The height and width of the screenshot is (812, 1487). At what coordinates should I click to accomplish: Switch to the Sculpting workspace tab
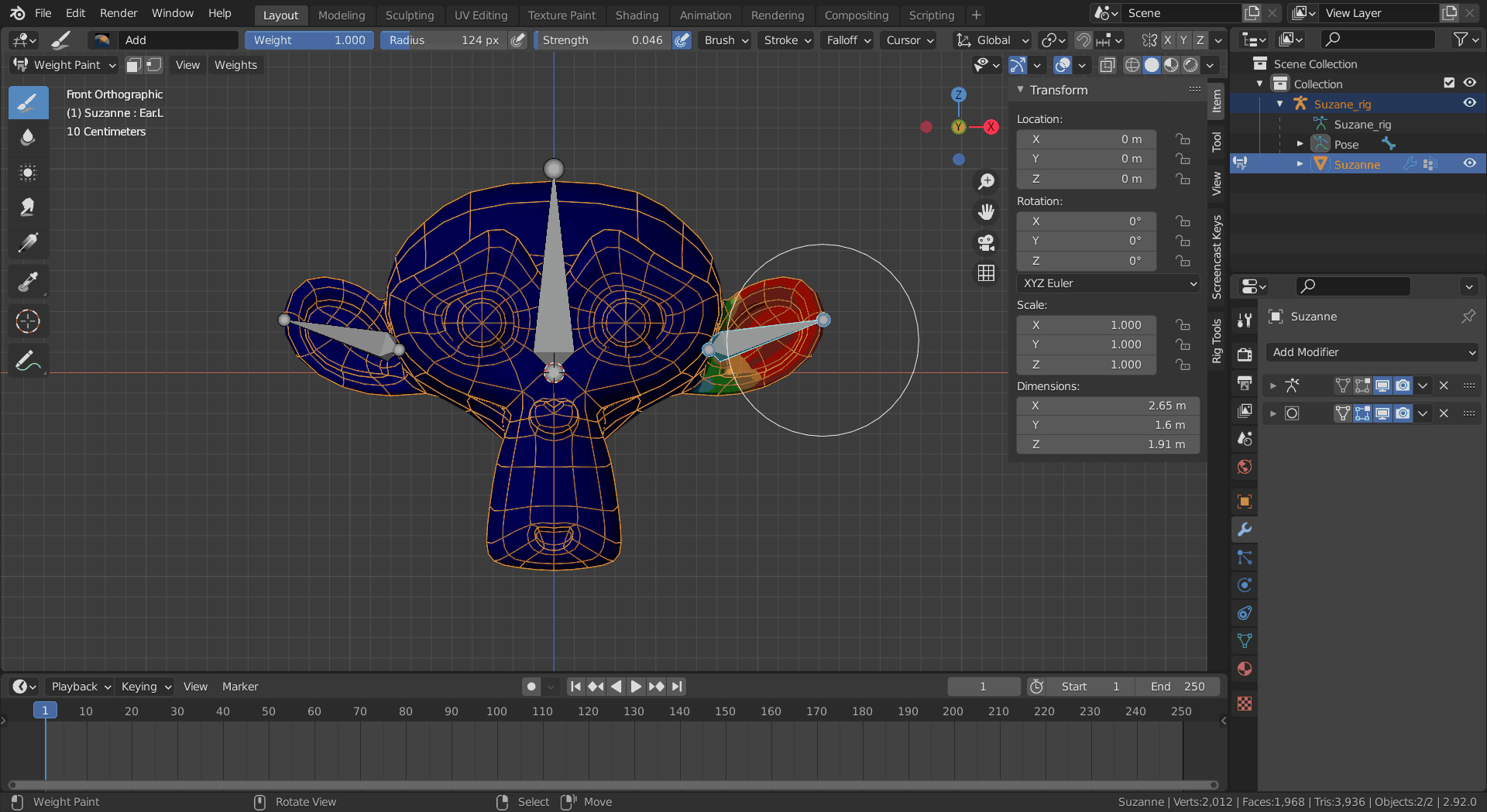tap(410, 15)
